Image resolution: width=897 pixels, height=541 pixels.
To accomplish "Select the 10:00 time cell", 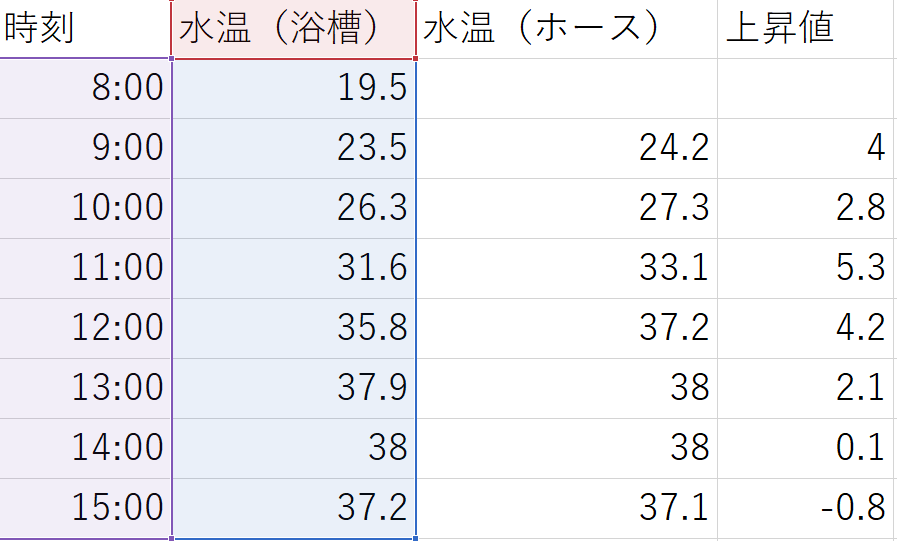I will (85, 209).
